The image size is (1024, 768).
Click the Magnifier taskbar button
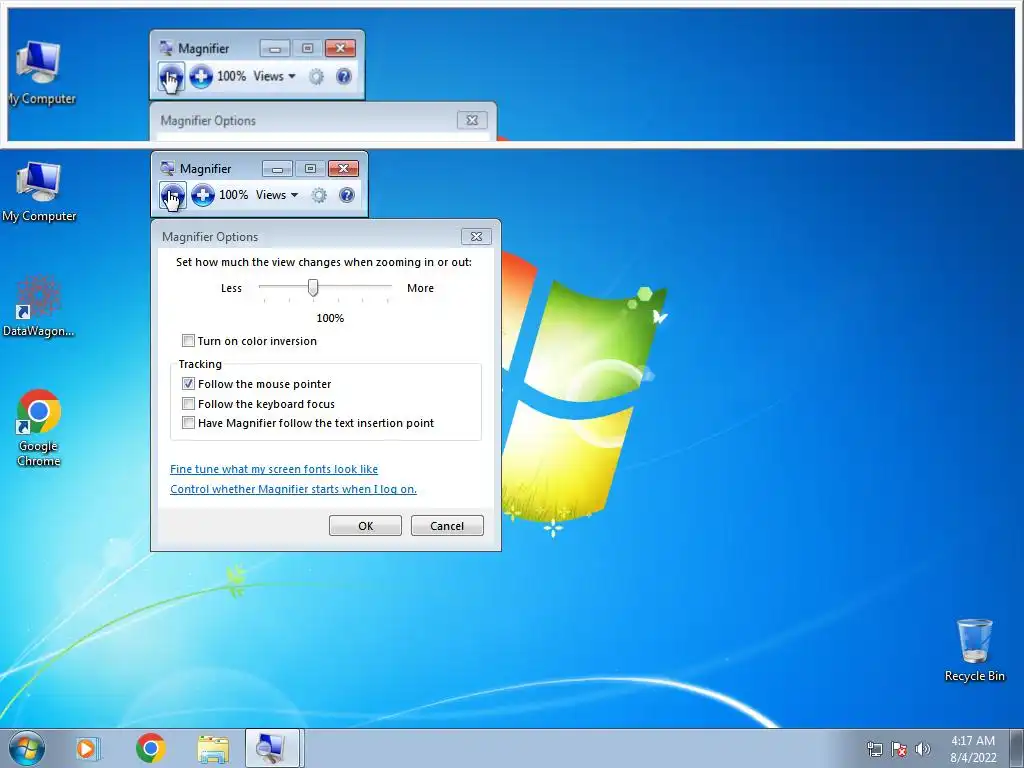(272, 748)
